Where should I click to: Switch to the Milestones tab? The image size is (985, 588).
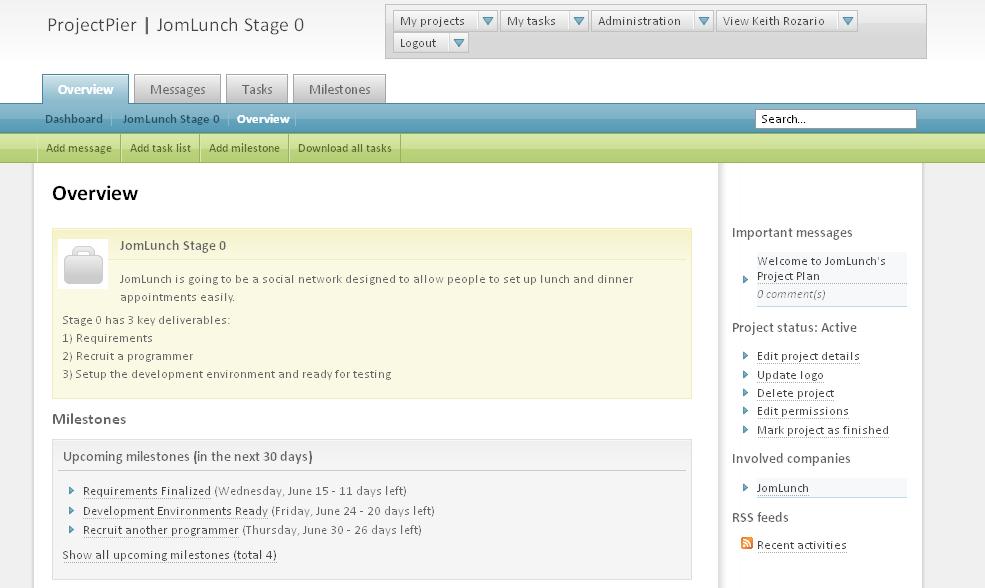tap(339, 89)
